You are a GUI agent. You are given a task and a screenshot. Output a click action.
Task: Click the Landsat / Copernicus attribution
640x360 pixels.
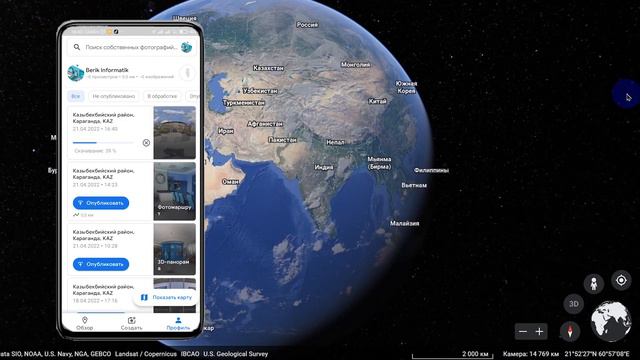(x=146, y=354)
